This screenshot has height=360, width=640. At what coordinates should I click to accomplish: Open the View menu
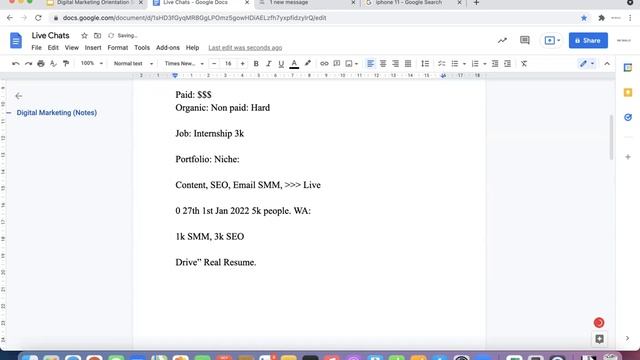point(71,48)
